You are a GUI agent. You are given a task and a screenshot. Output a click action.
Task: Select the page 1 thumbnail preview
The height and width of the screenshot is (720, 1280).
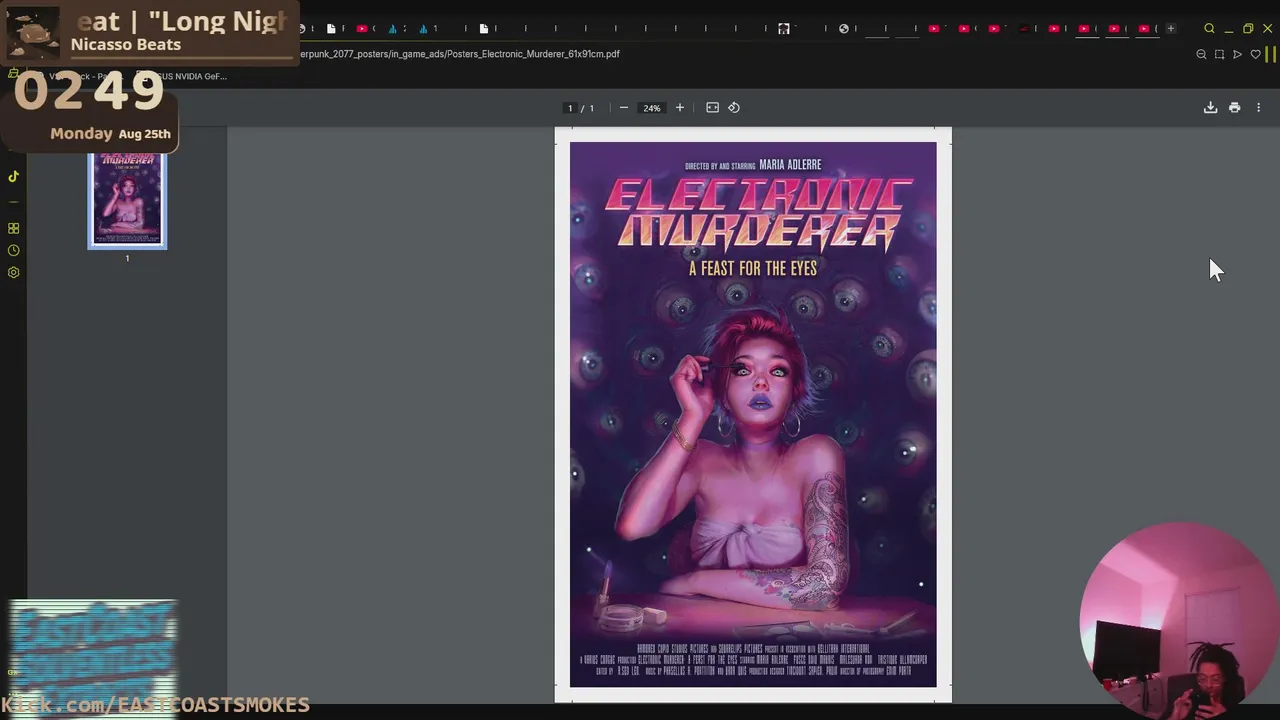(x=127, y=200)
